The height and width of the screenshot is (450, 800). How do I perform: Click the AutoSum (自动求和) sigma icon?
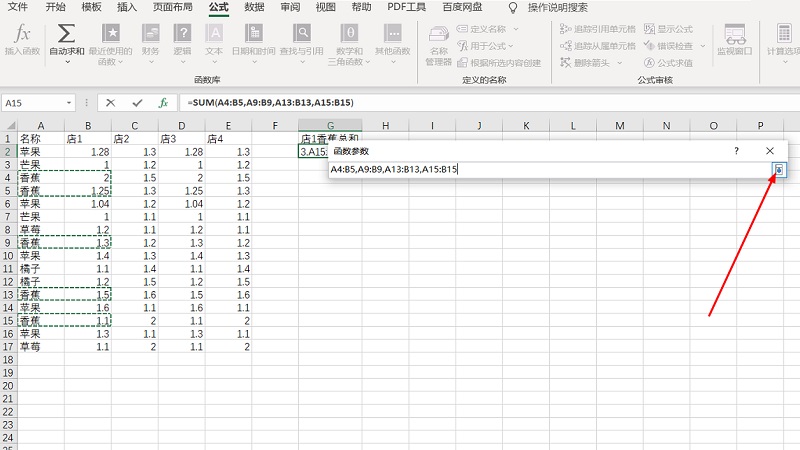(67, 34)
